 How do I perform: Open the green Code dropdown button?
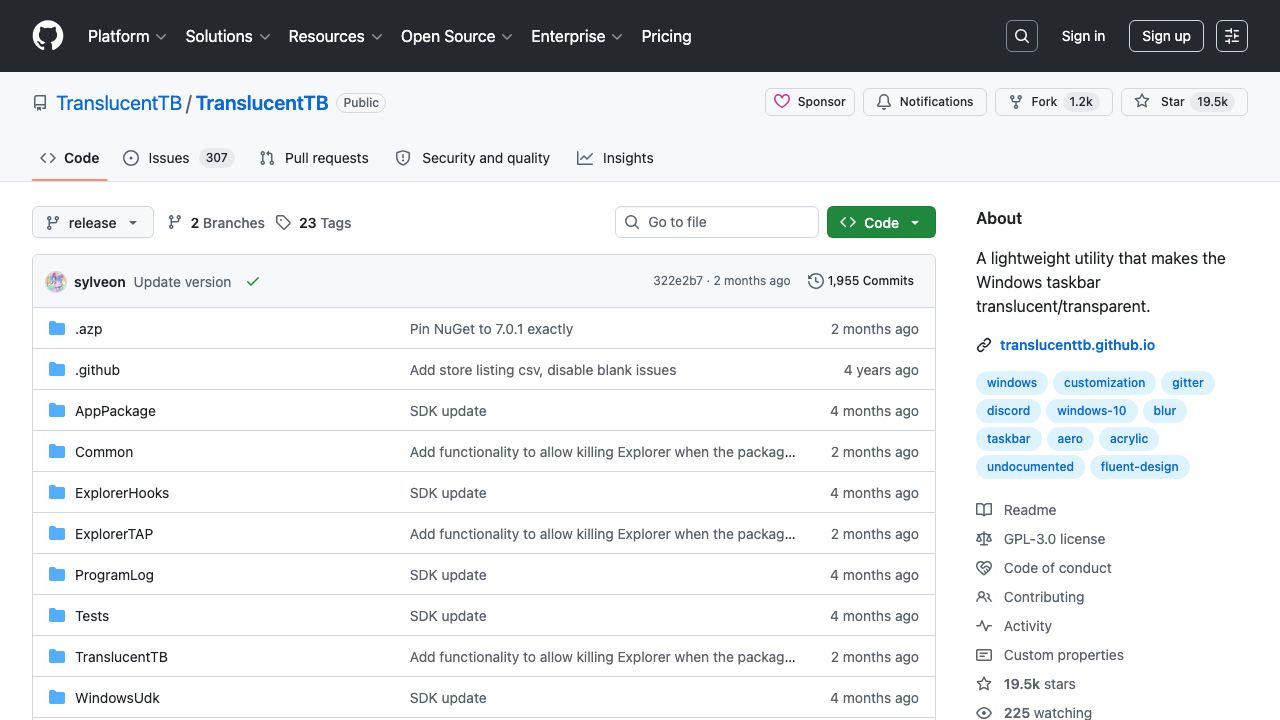tap(881, 222)
